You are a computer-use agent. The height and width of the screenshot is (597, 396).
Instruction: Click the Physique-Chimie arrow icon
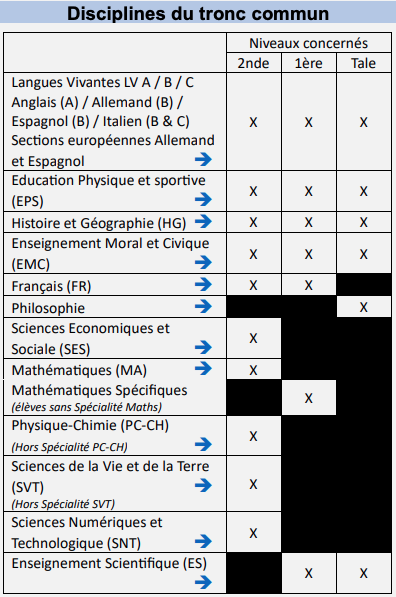[203, 444]
